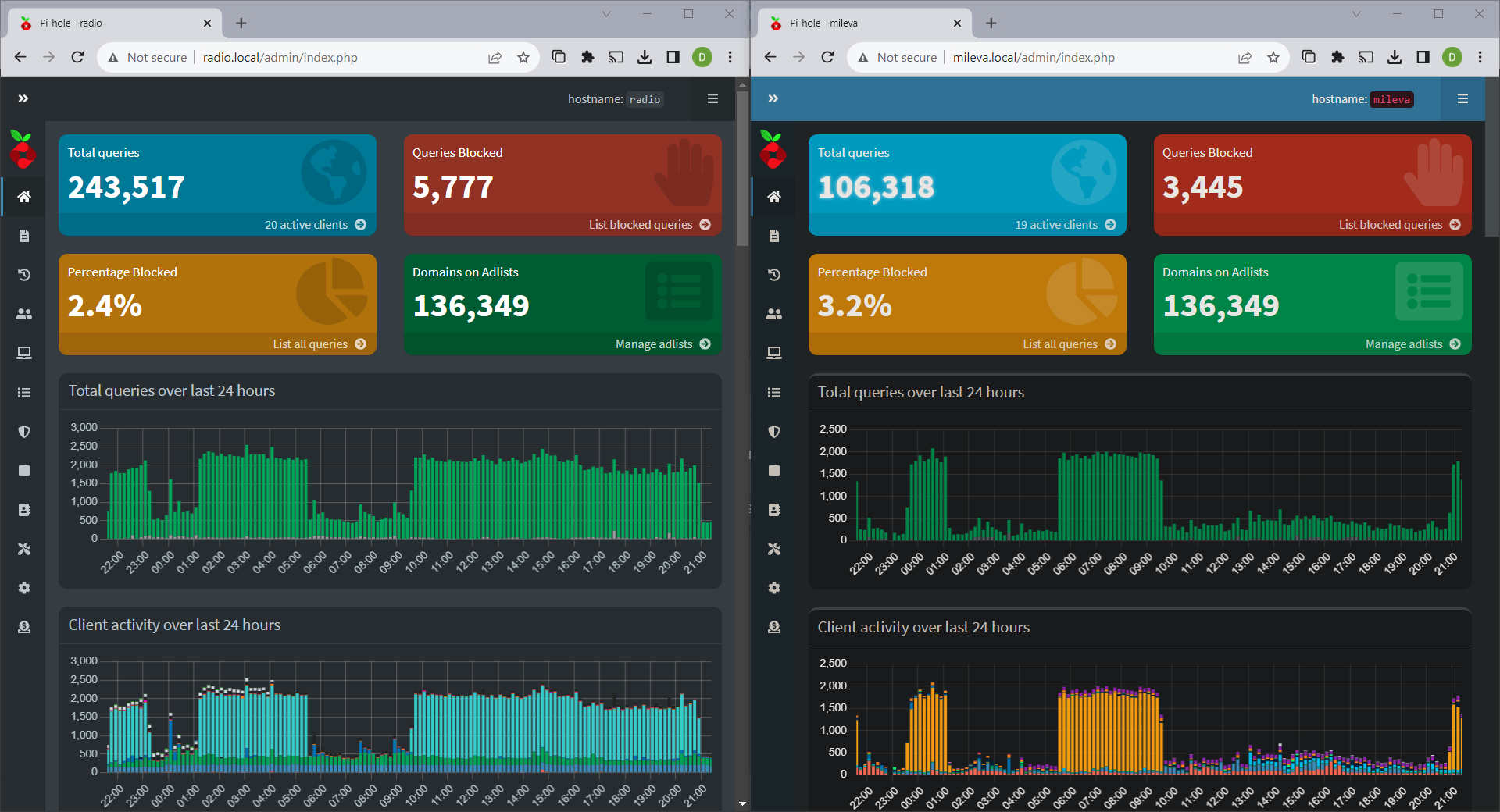Toggle side panel in radio browser window
Screen dimensions: 1500x812
[x=673, y=57]
